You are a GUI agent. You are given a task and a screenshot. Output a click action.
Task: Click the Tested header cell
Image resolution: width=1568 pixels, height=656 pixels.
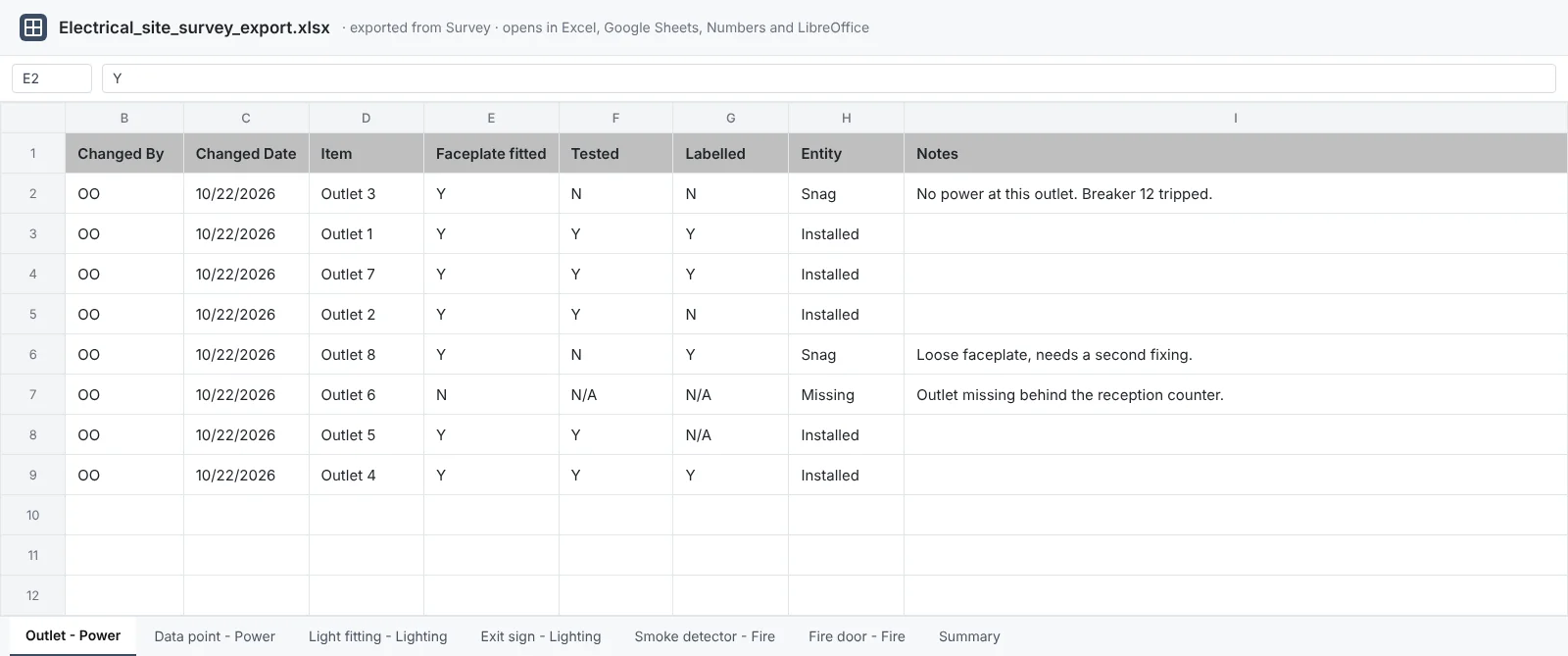pyautogui.click(x=615, y=153)
